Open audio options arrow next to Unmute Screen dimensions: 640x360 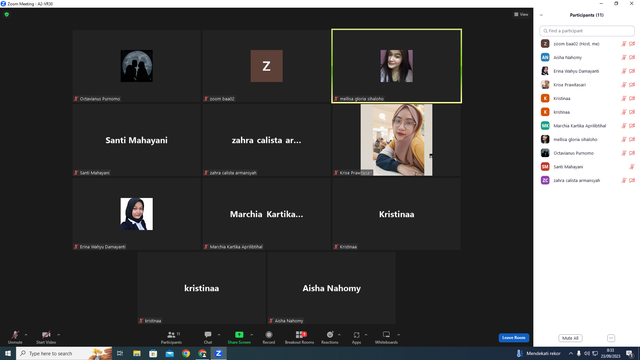26,335
